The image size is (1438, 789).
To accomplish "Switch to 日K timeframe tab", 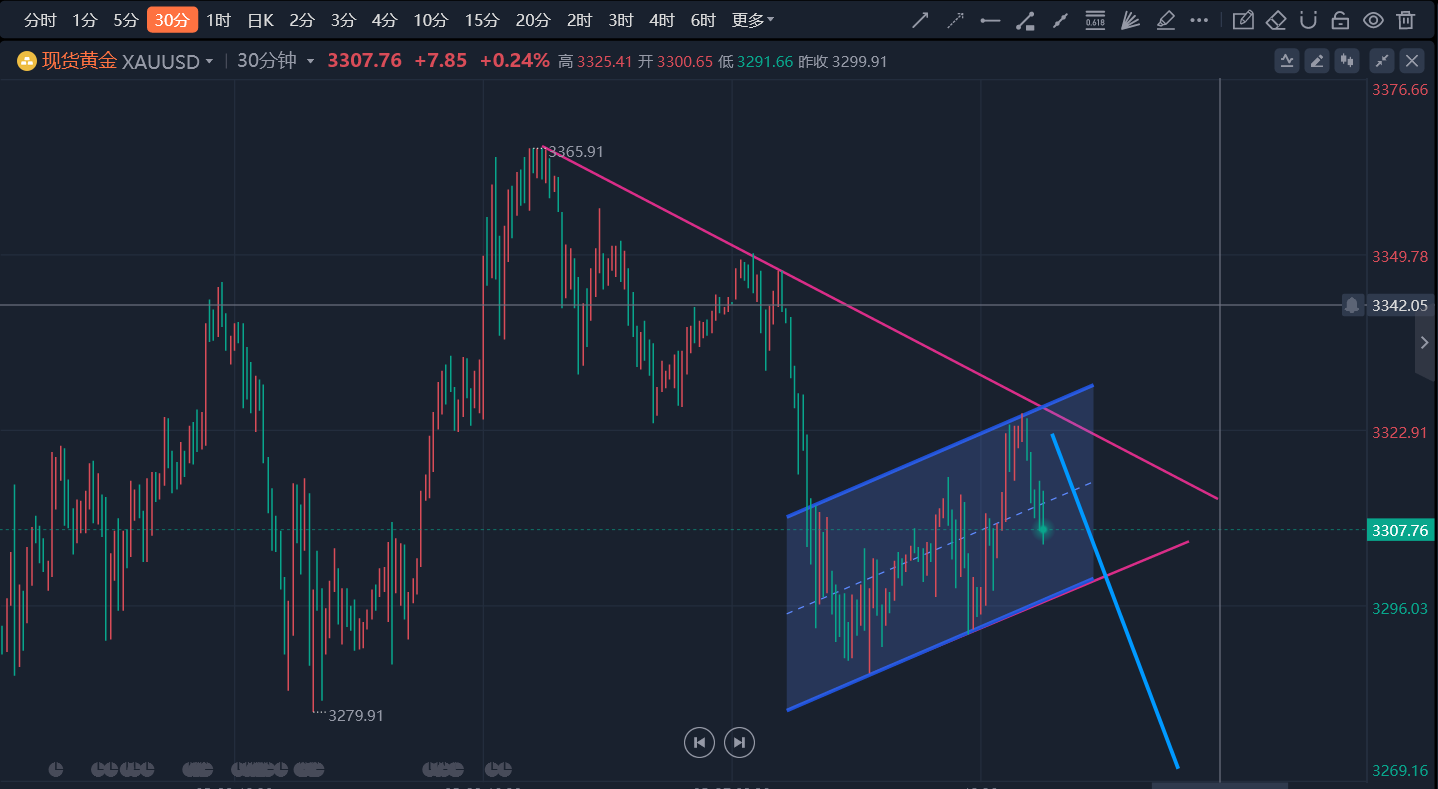I will (x=260, y=20).
